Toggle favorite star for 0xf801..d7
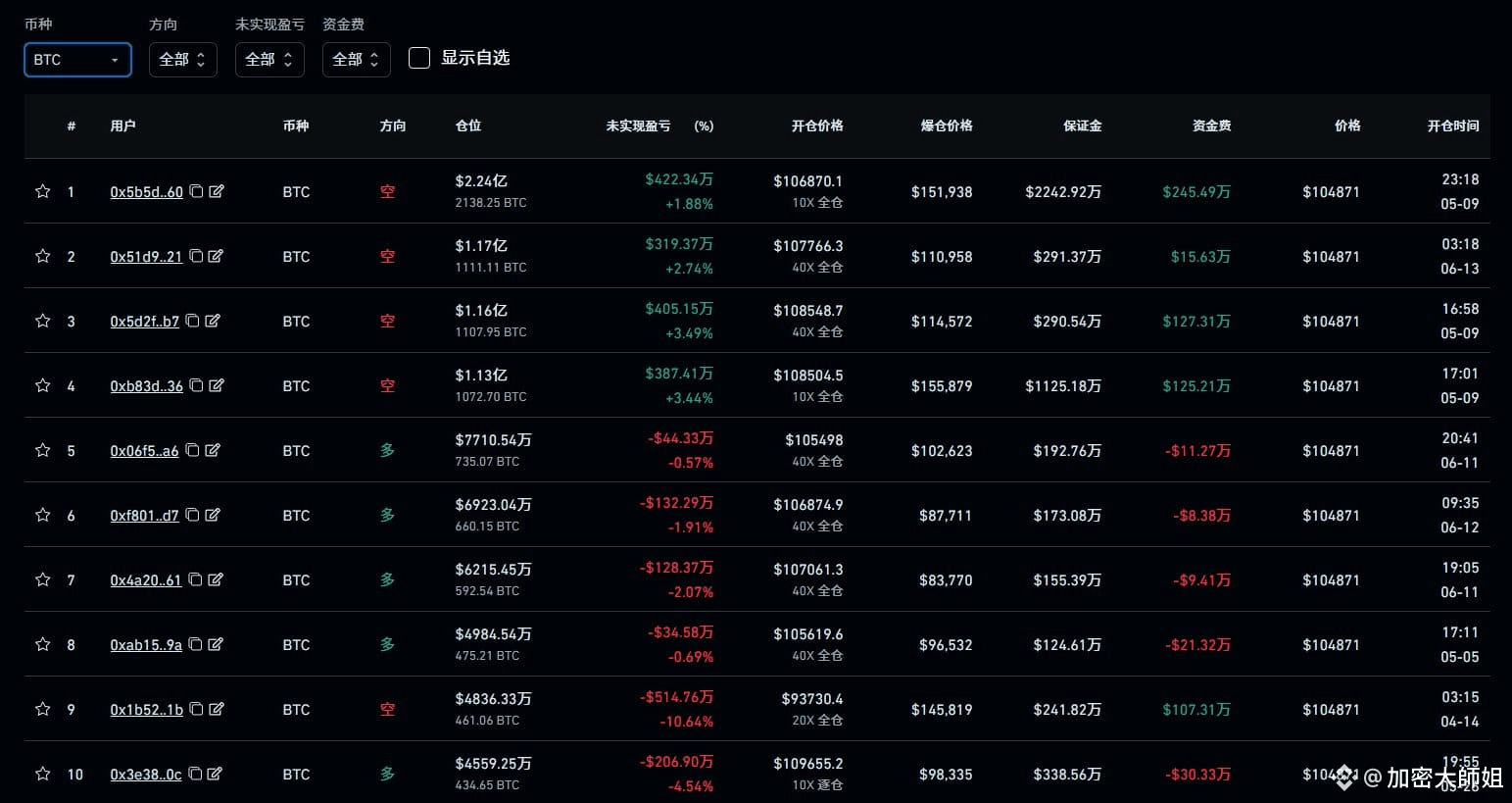 [42, 515]
